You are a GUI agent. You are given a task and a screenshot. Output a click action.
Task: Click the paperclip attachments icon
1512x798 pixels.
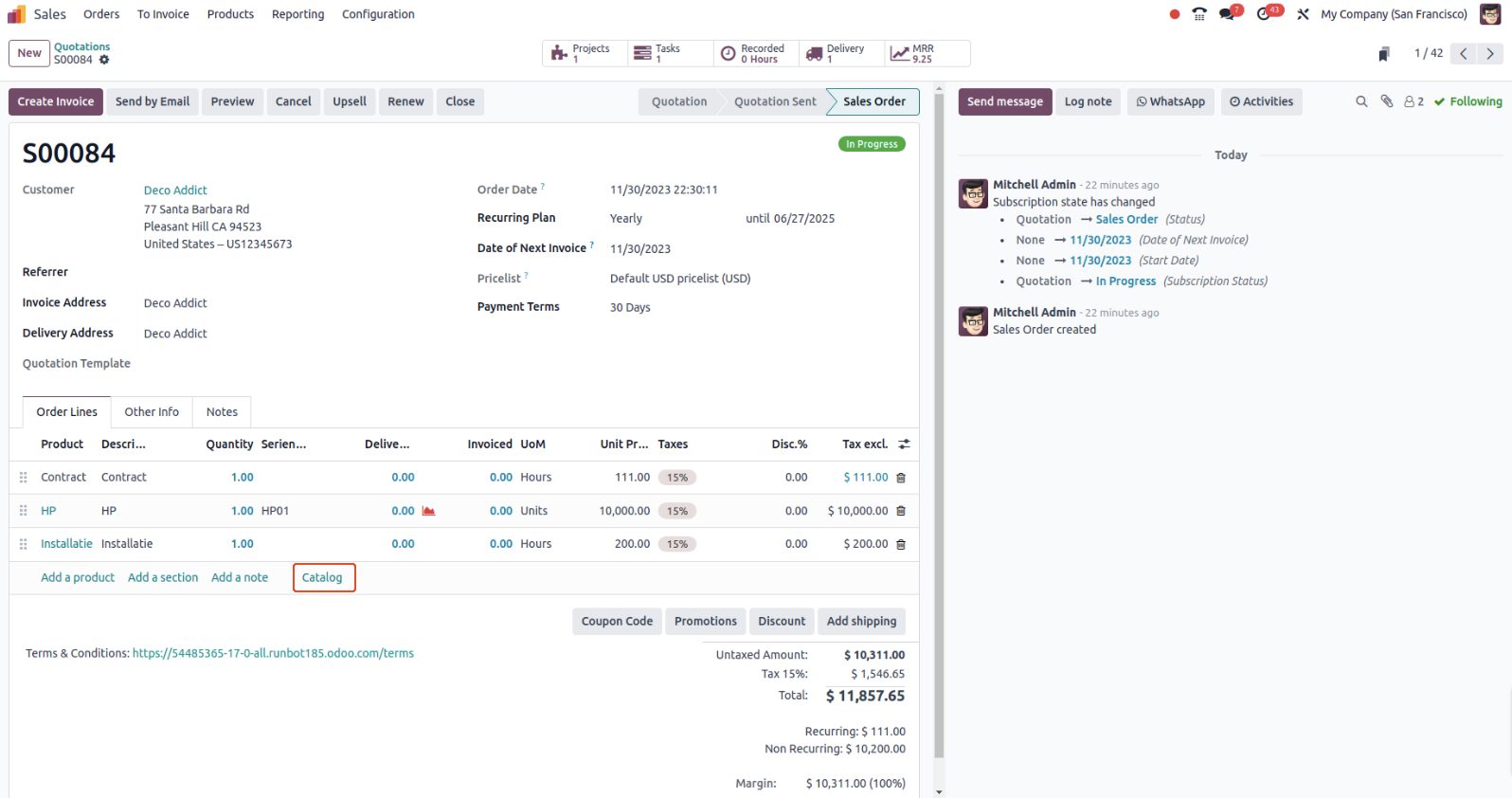pos(1386,101)
